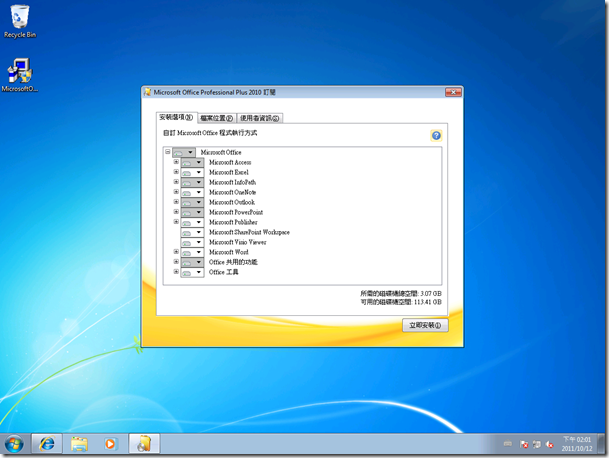Open Windows Explorer folder on taskbar
Image resolution: width=609 pixels, height=458 pixels.
coord(79,444)
